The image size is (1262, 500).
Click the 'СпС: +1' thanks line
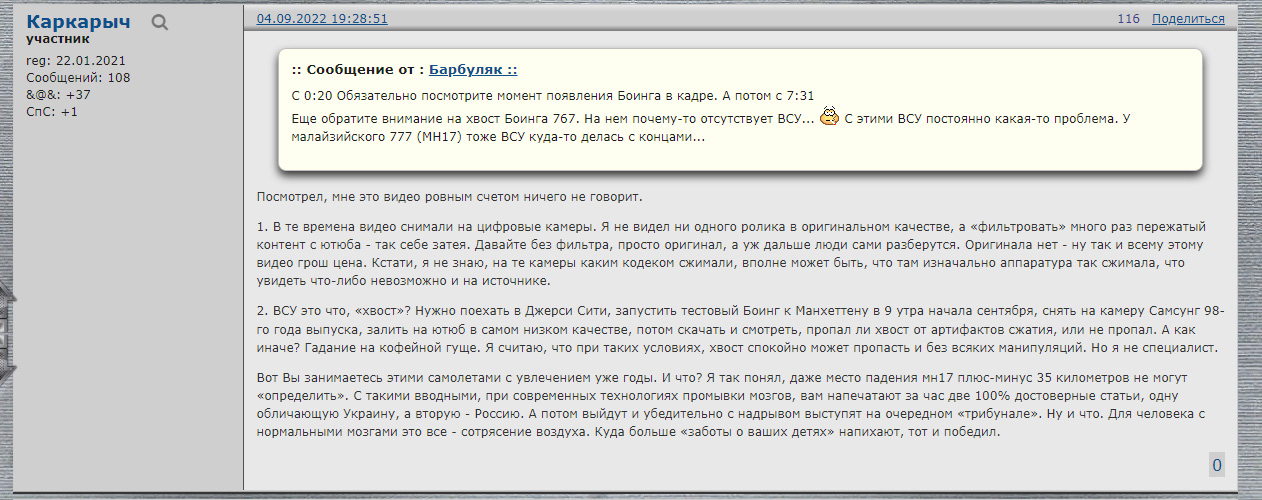52,111
